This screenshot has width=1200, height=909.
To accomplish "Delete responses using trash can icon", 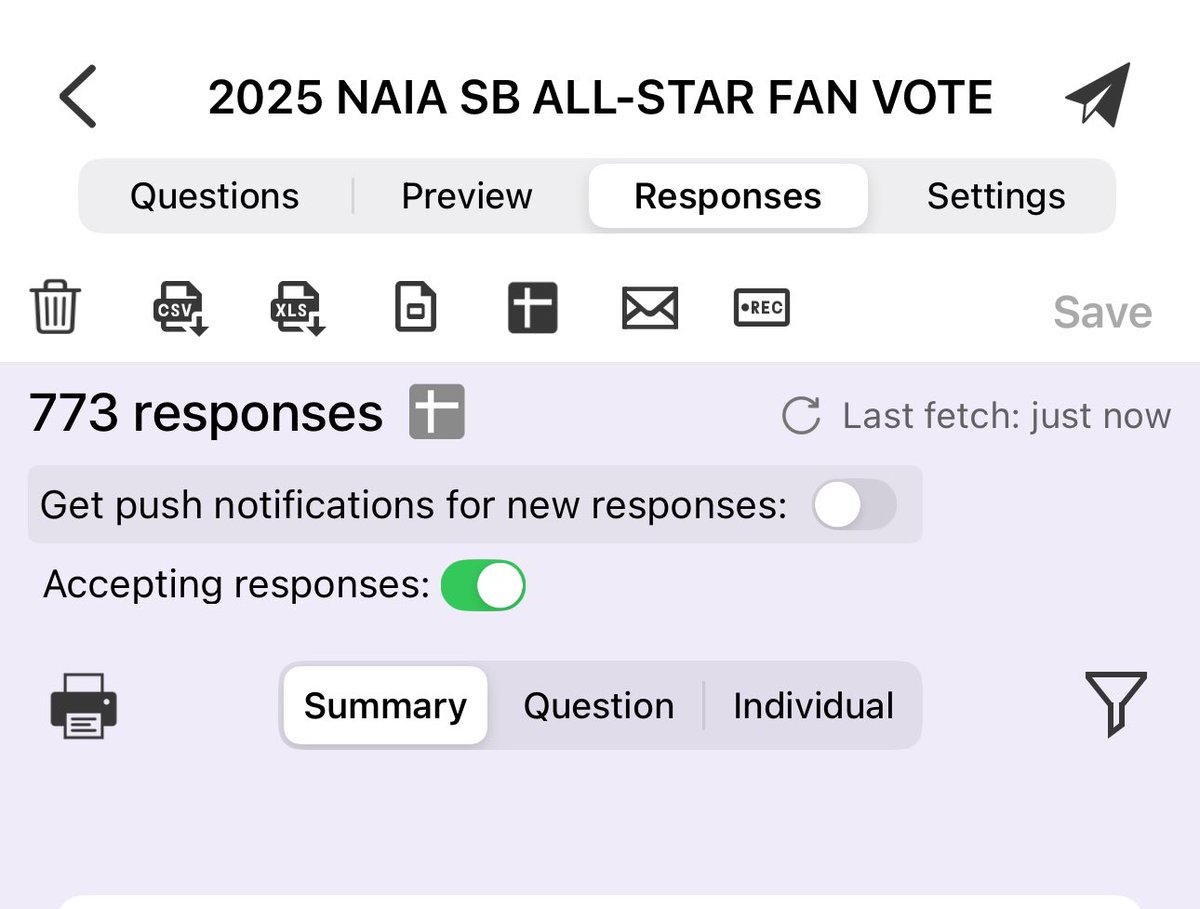I will point(56,308).
